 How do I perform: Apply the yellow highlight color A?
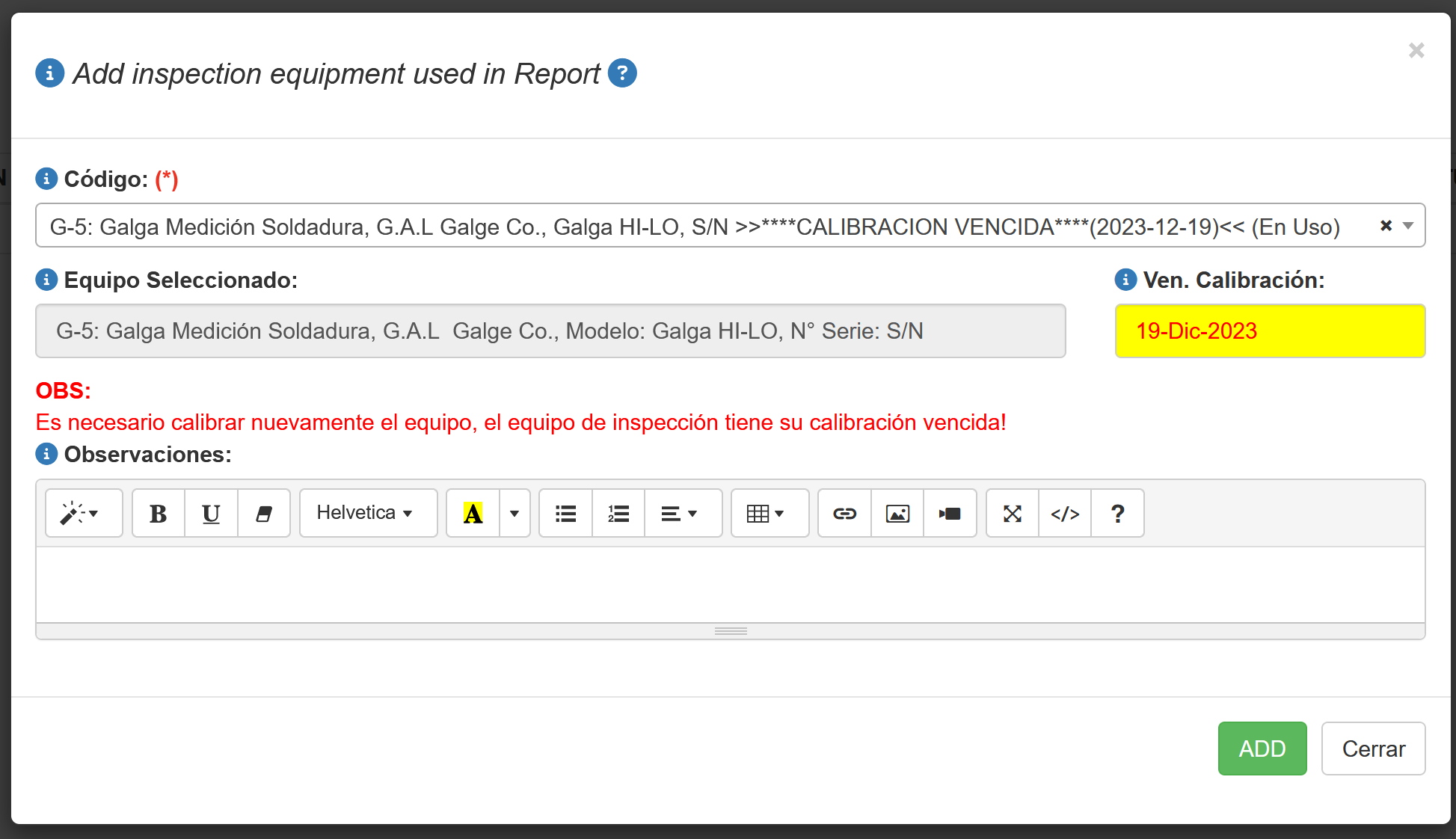[x=473, y=514]
